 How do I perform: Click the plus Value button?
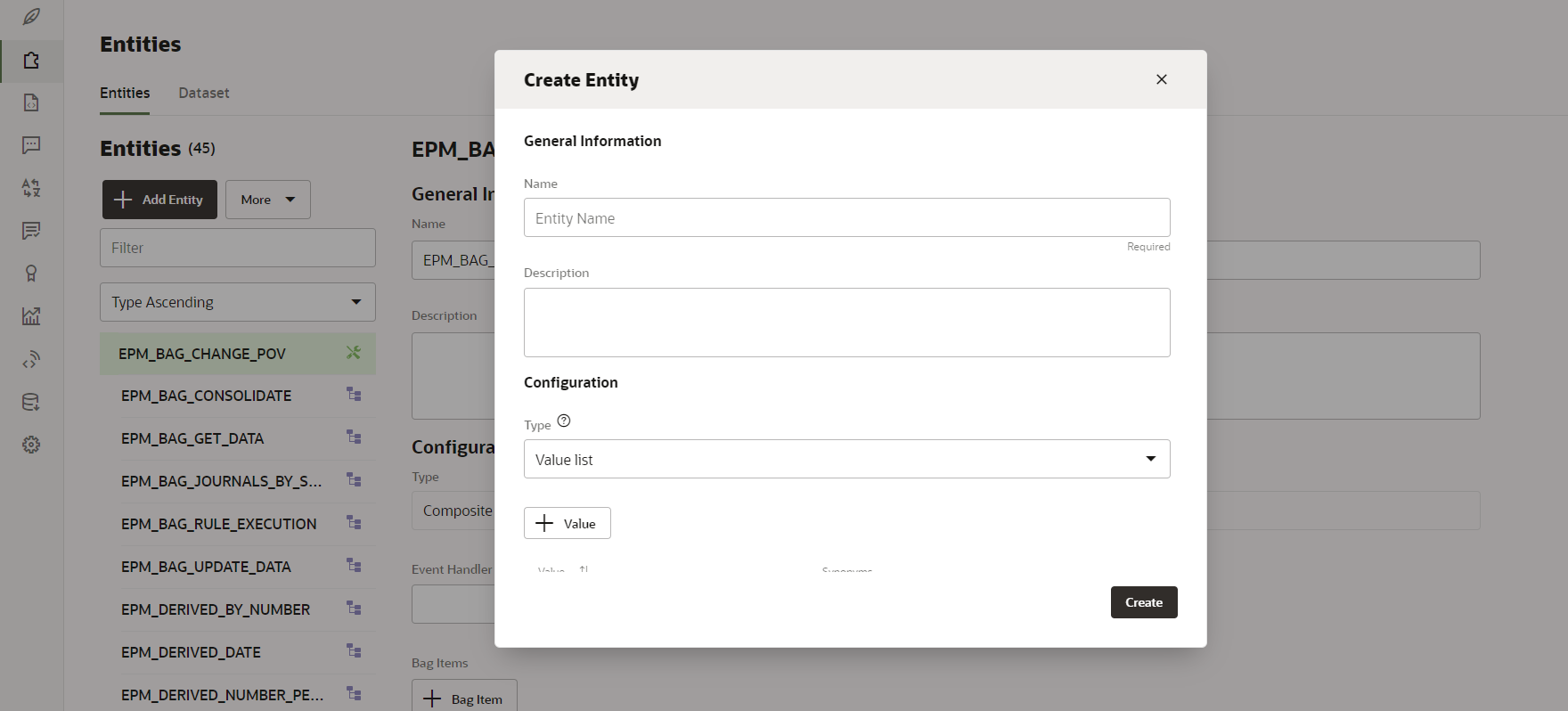click(567, 523)
